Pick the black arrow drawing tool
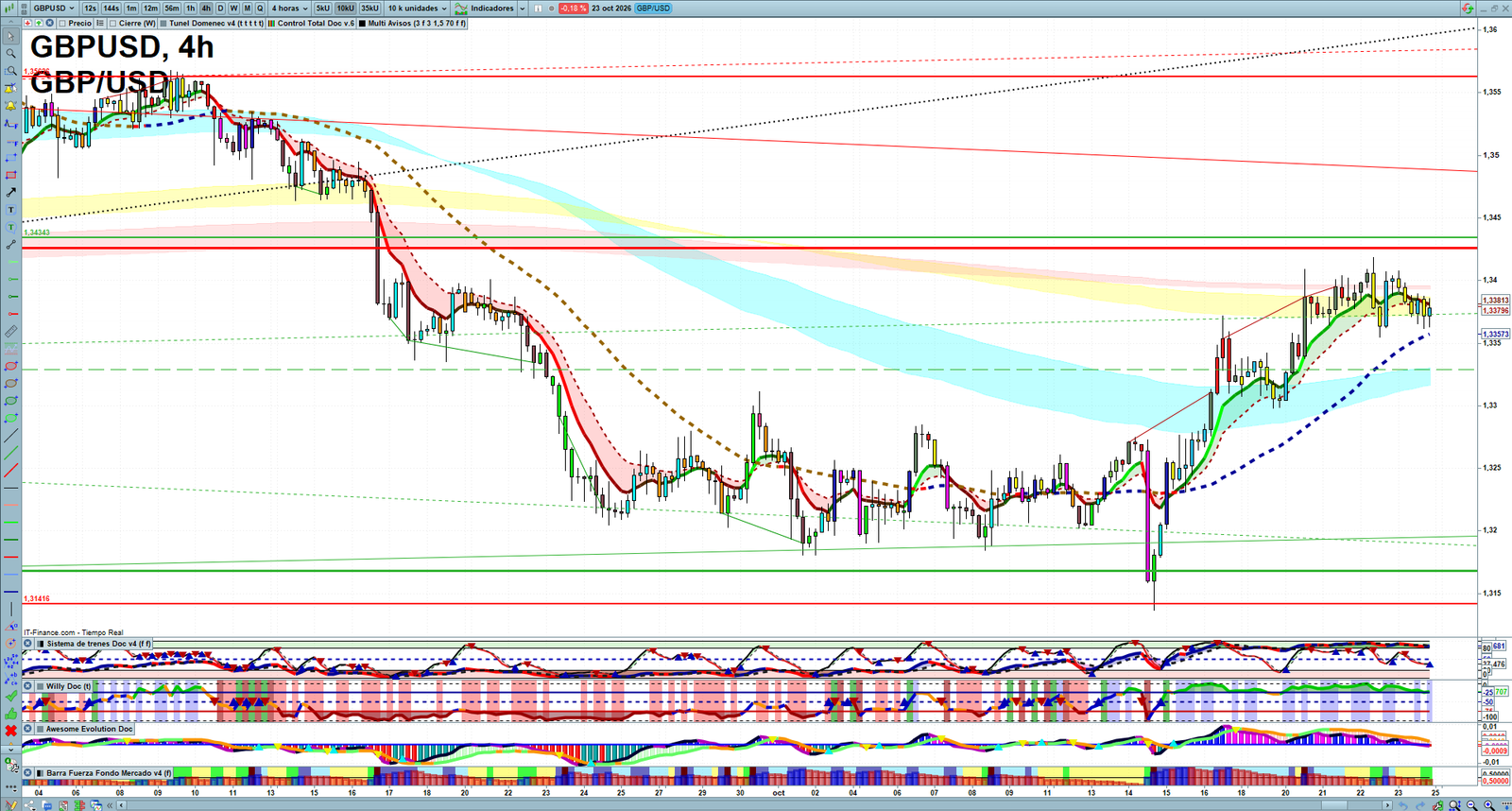Screen dimensions: 1512x811 point(11,192)
